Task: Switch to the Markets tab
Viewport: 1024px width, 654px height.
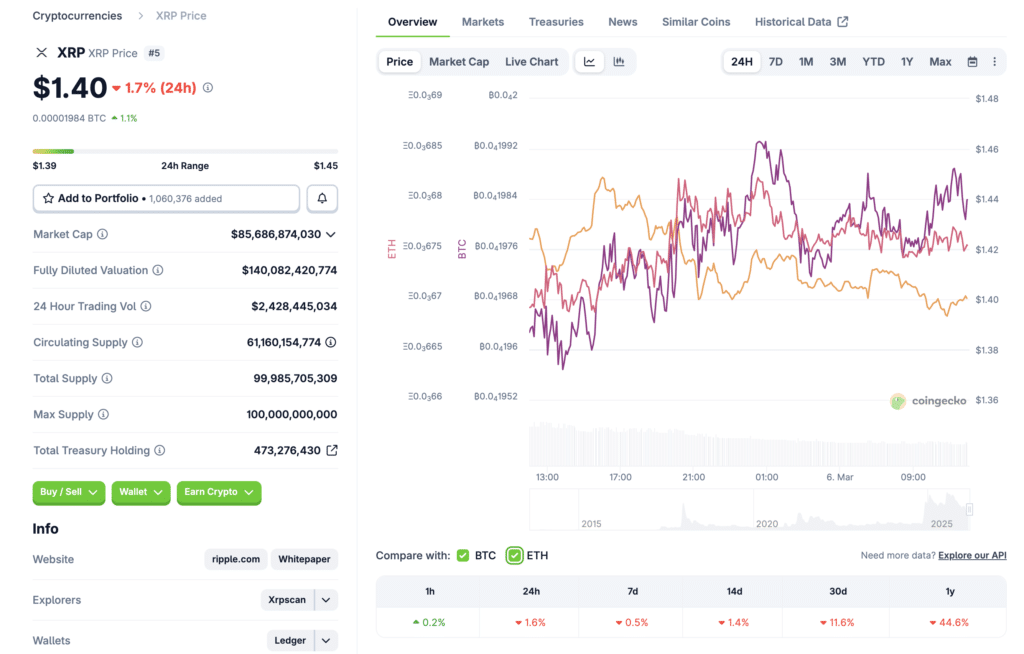Action: pyautogui.click(x=483, y=22)
